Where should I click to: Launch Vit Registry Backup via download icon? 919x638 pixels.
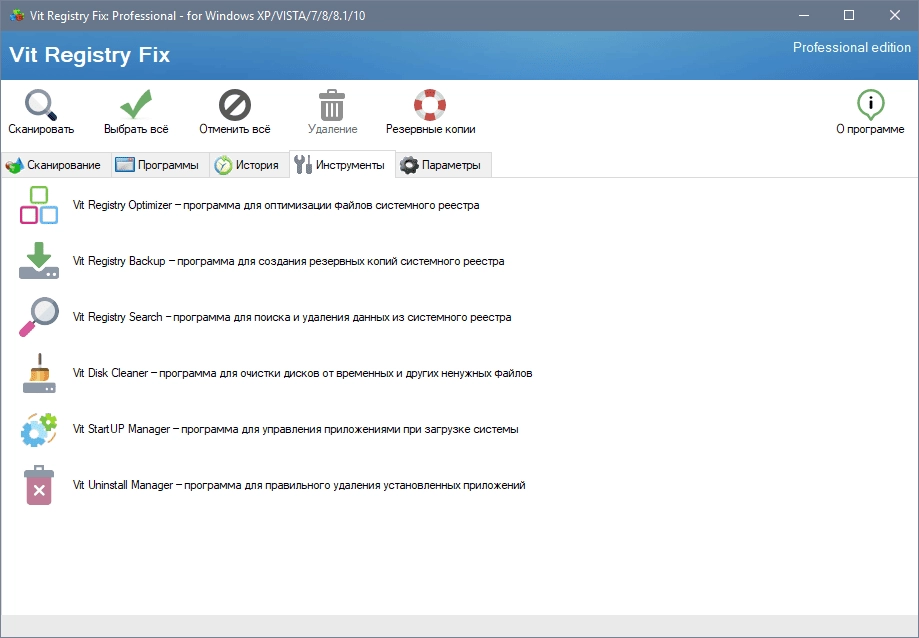pos(39,261)
